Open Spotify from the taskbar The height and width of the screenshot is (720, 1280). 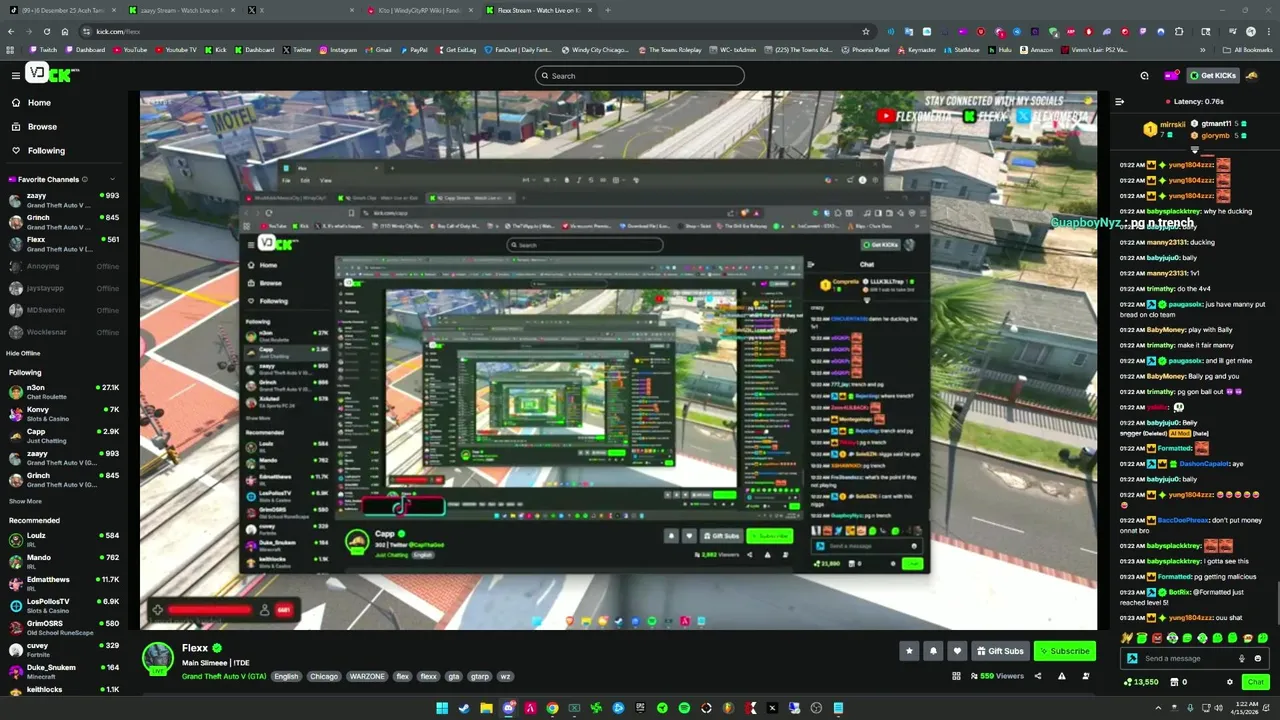tap(684, 708)
